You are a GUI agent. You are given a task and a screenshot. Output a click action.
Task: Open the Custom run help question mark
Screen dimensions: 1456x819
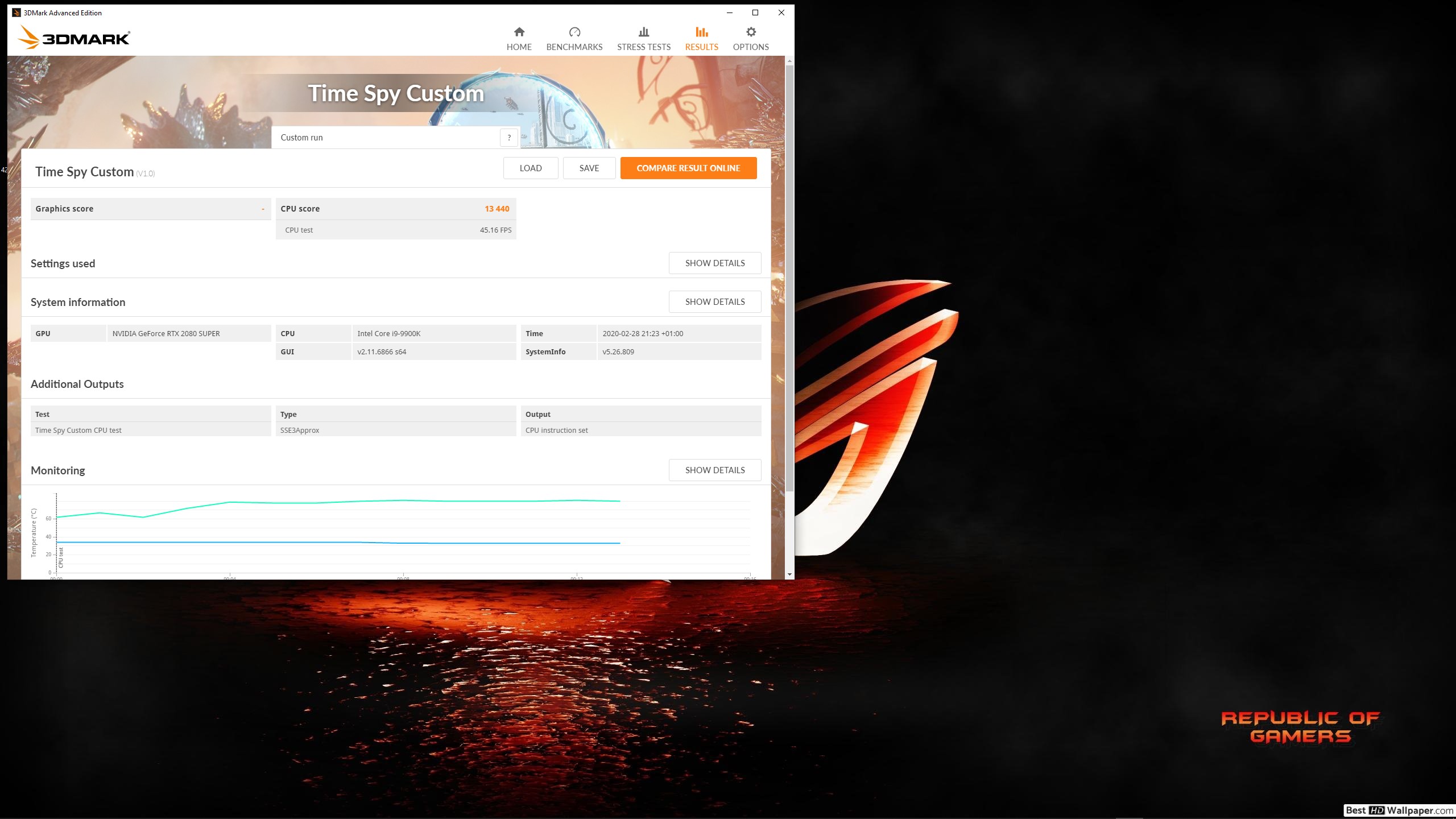(509, 137)
